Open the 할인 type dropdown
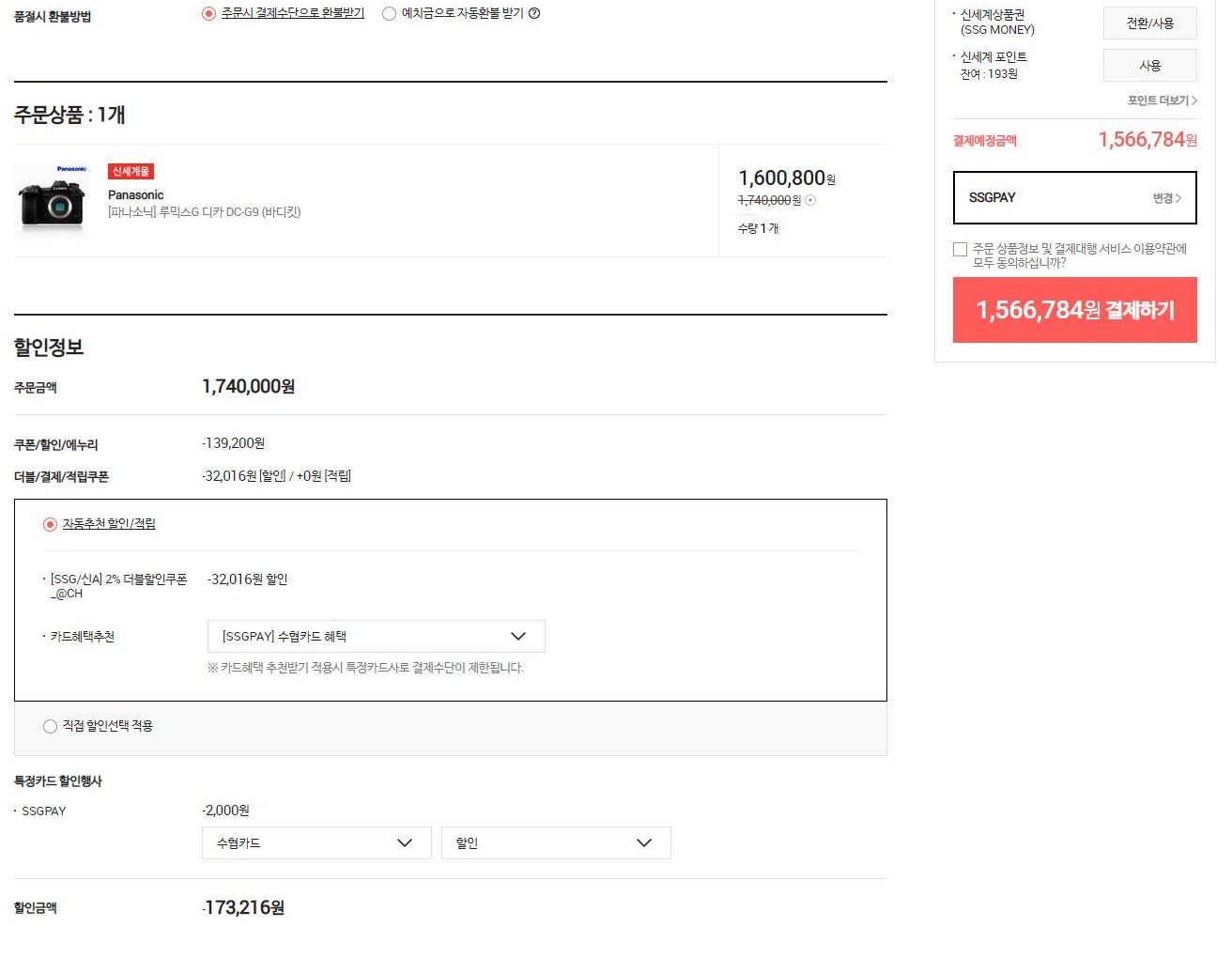The height and width of the screenshot is (958, 1232). (556, 842)
